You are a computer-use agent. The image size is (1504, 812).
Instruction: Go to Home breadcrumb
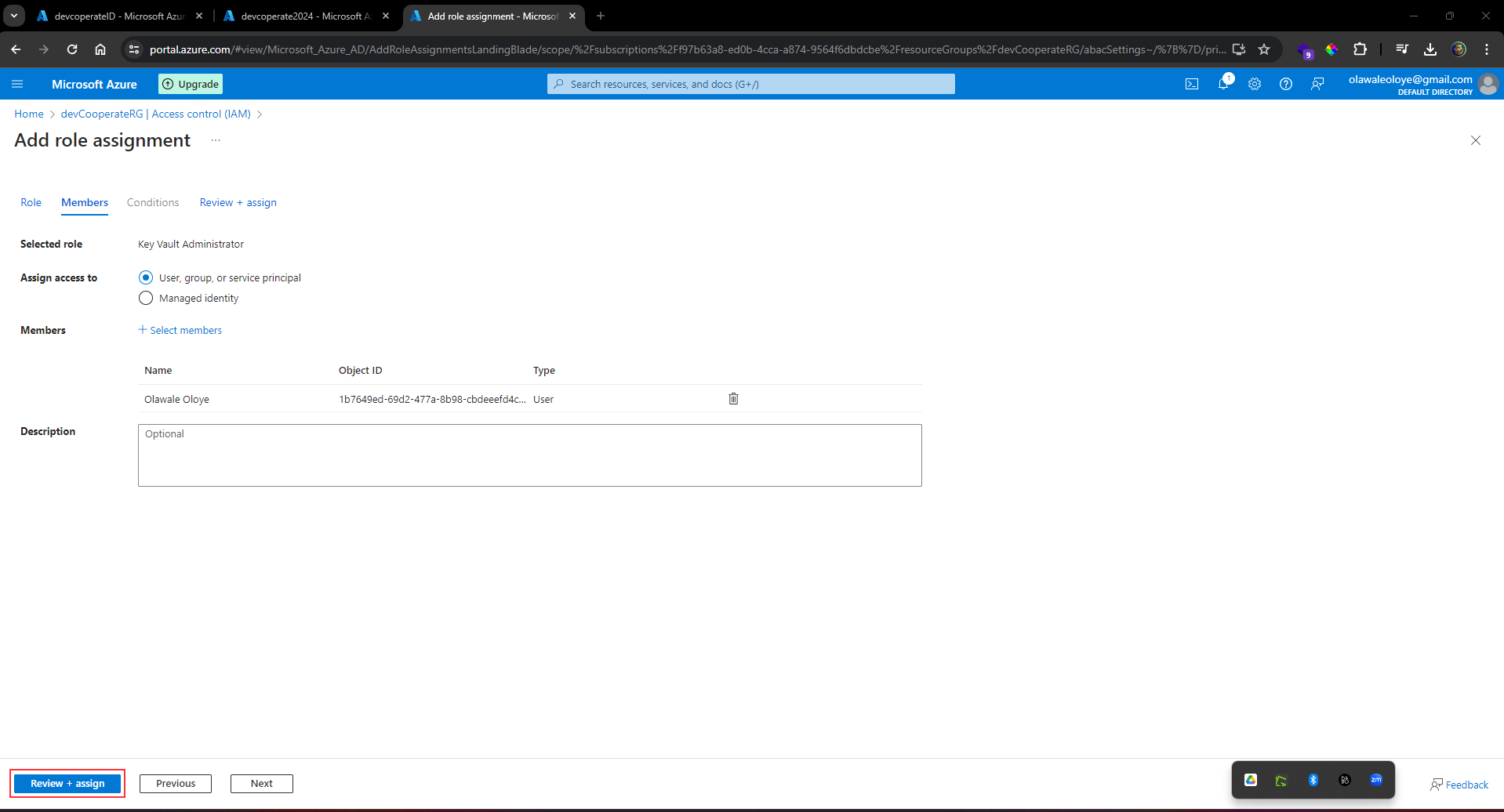point(29,114)
